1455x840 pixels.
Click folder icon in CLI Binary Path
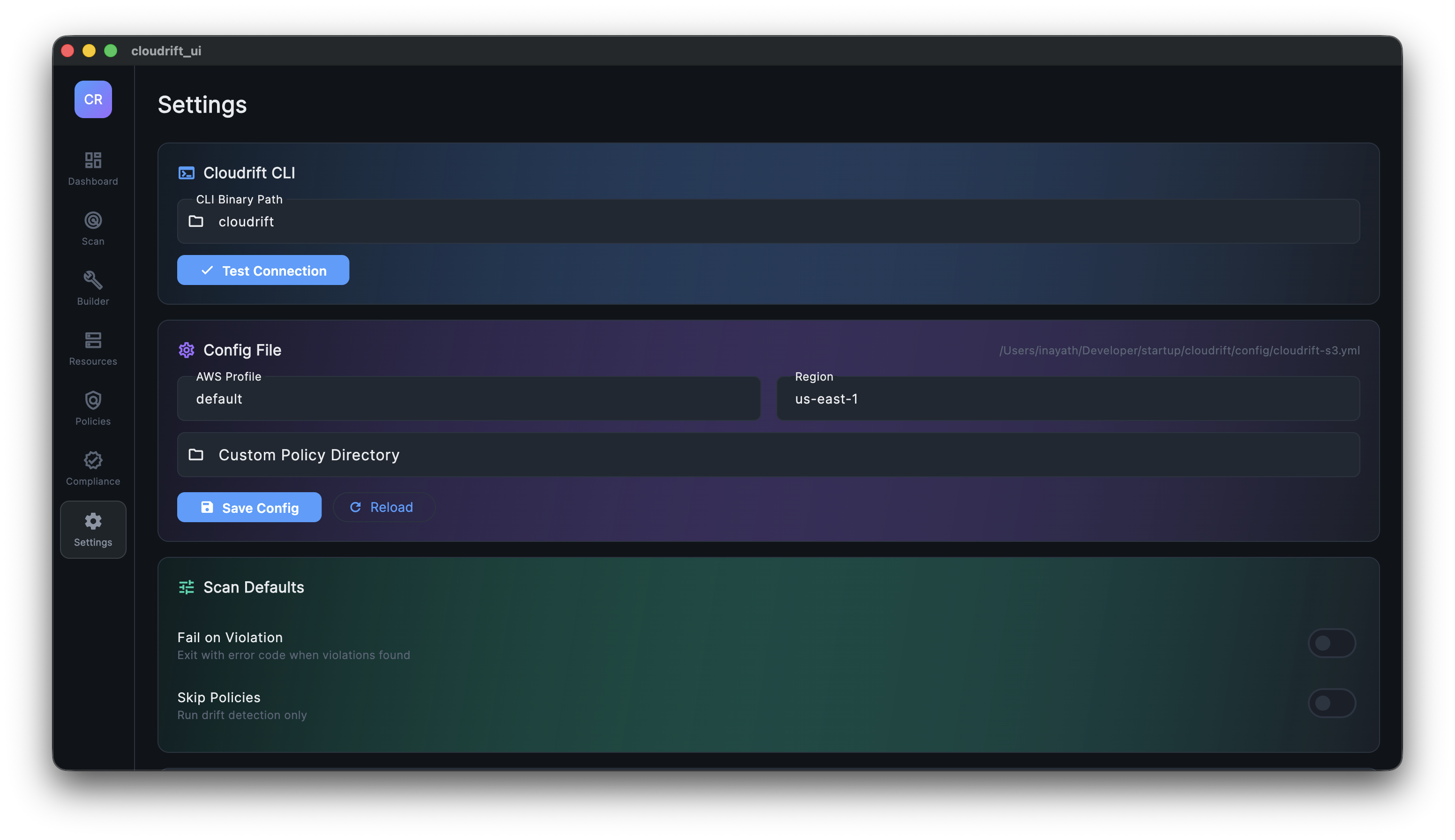(x=196, y=222)
